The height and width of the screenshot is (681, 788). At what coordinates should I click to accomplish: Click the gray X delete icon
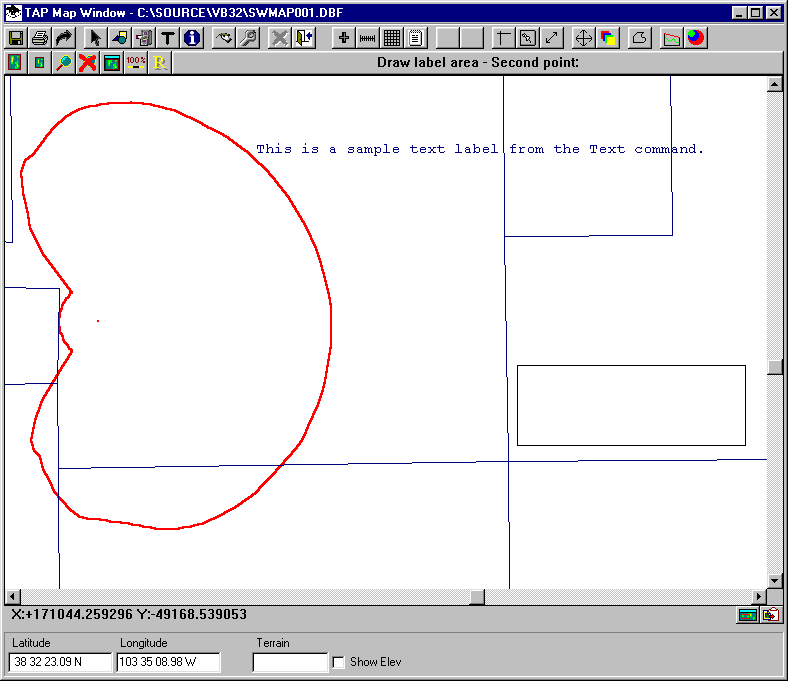[x=280, y=38]
